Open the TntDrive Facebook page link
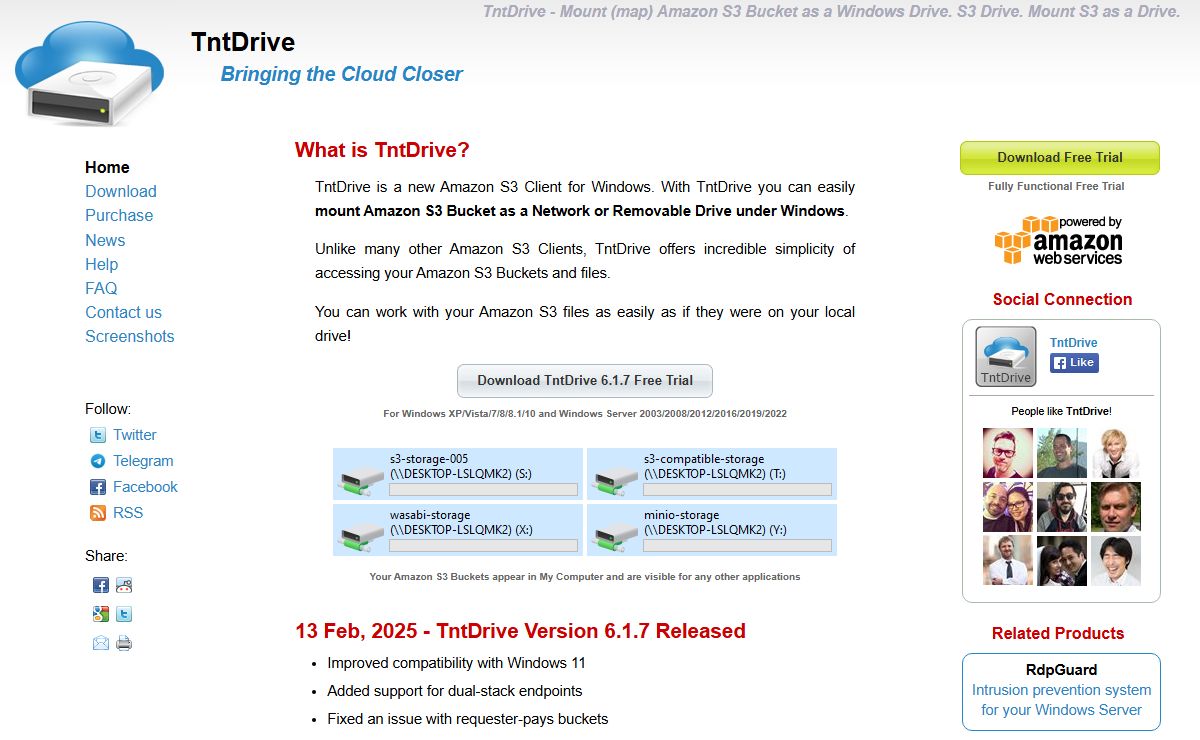 [1073, 342]
